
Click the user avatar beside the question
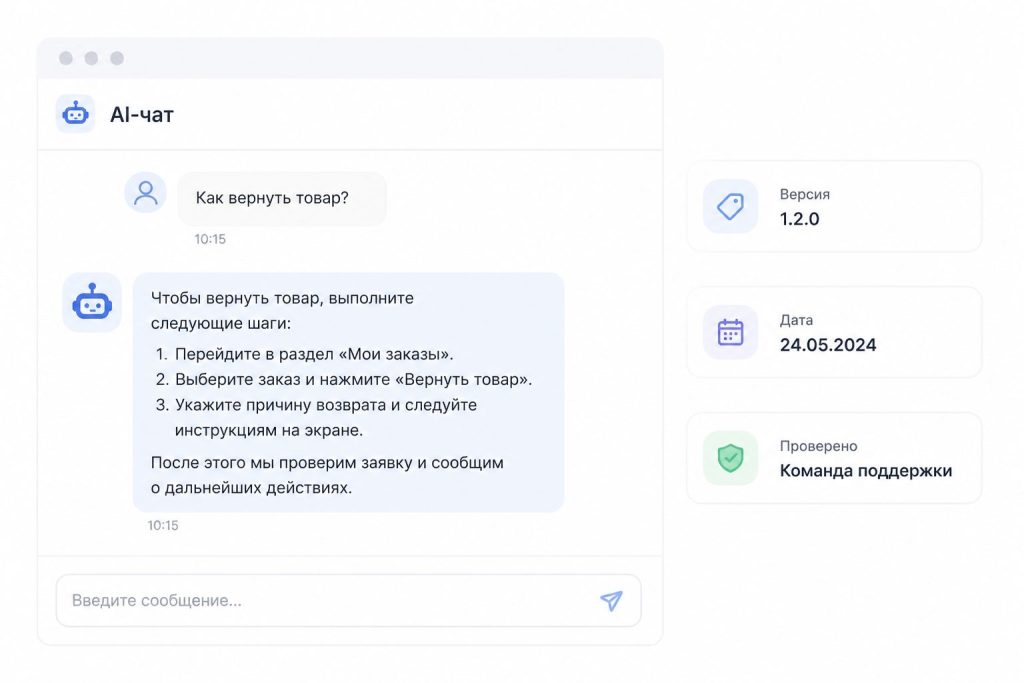click(146, 193)
